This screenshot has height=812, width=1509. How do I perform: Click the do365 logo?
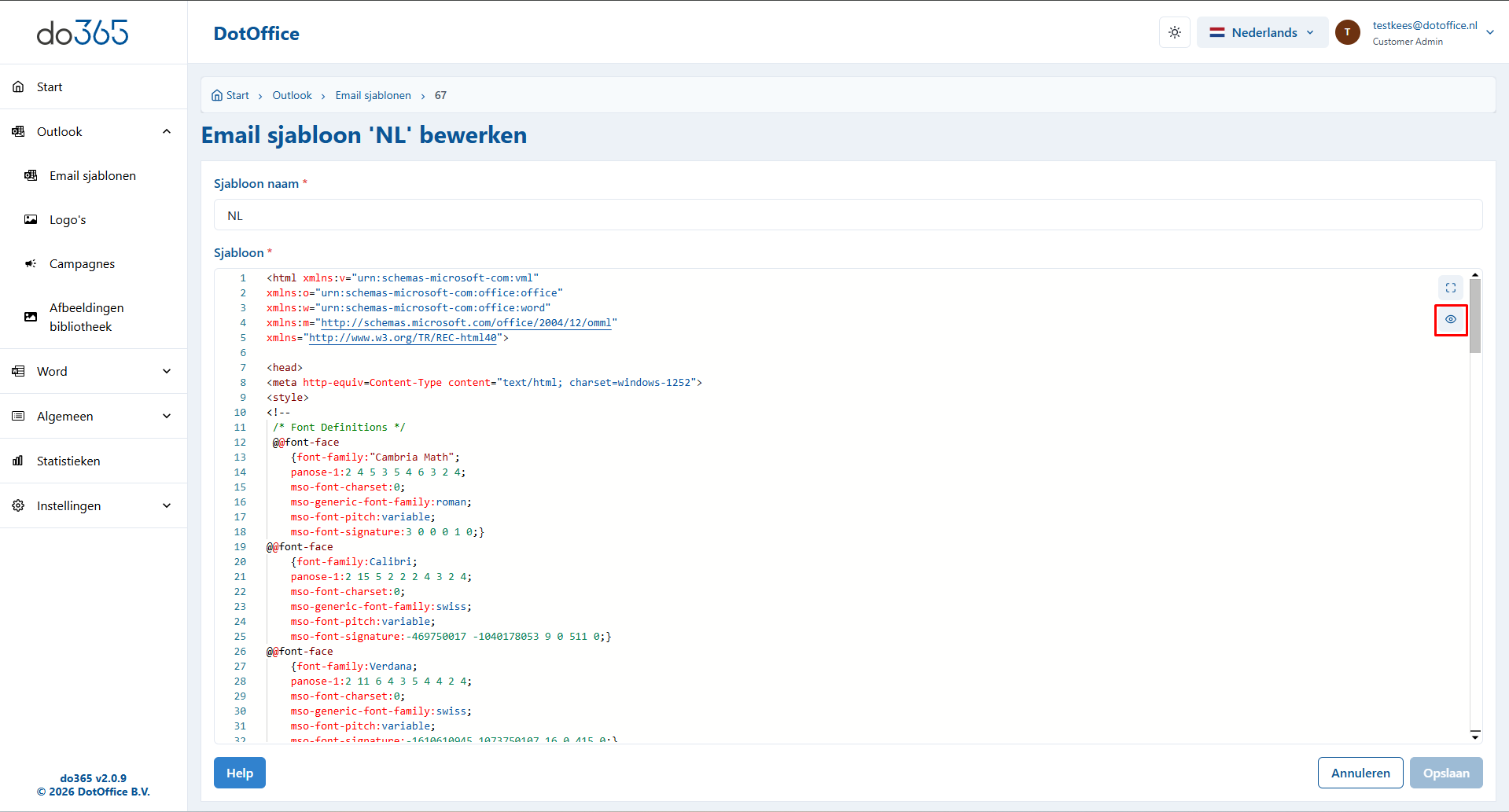point(83,32)
